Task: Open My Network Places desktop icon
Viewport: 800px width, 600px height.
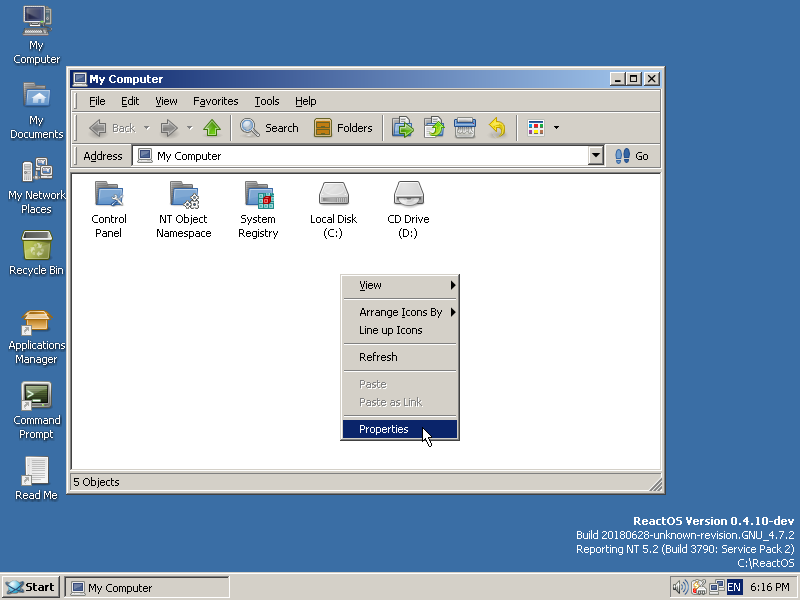Action: [x=36, y=186]
